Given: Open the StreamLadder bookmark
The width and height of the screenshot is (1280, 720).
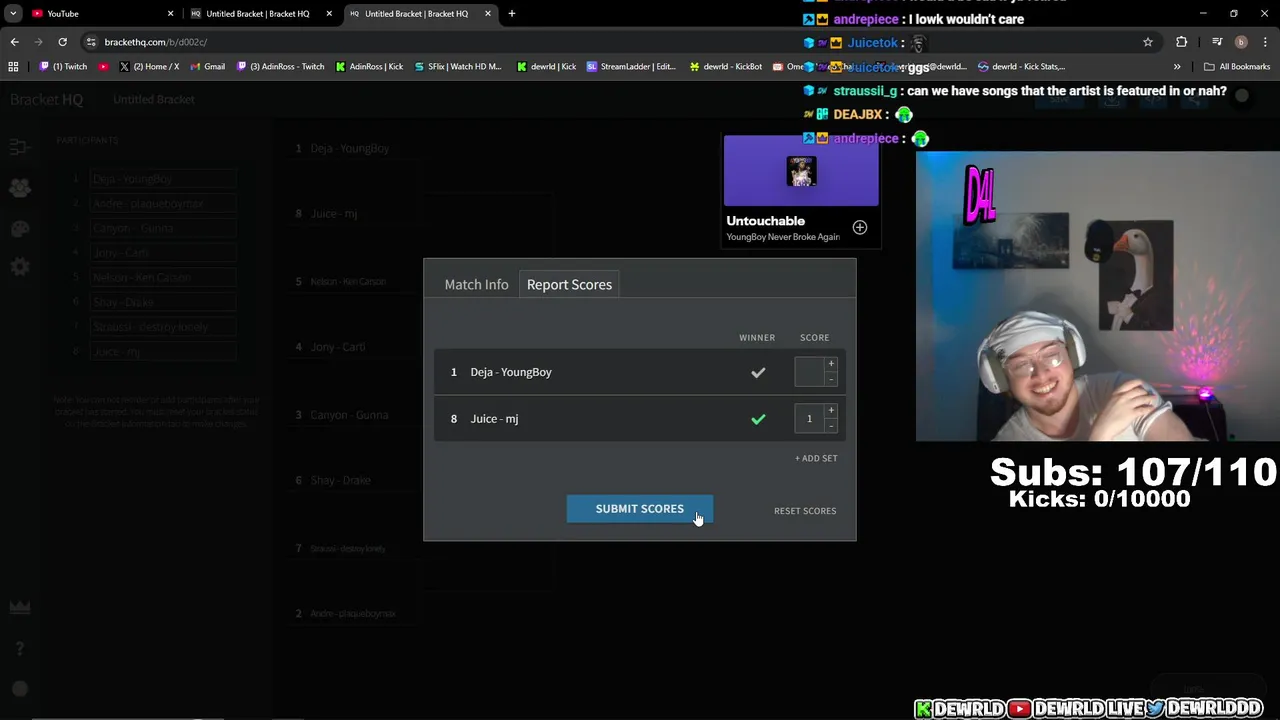Looking at the screenshot, I should (632, 67).
